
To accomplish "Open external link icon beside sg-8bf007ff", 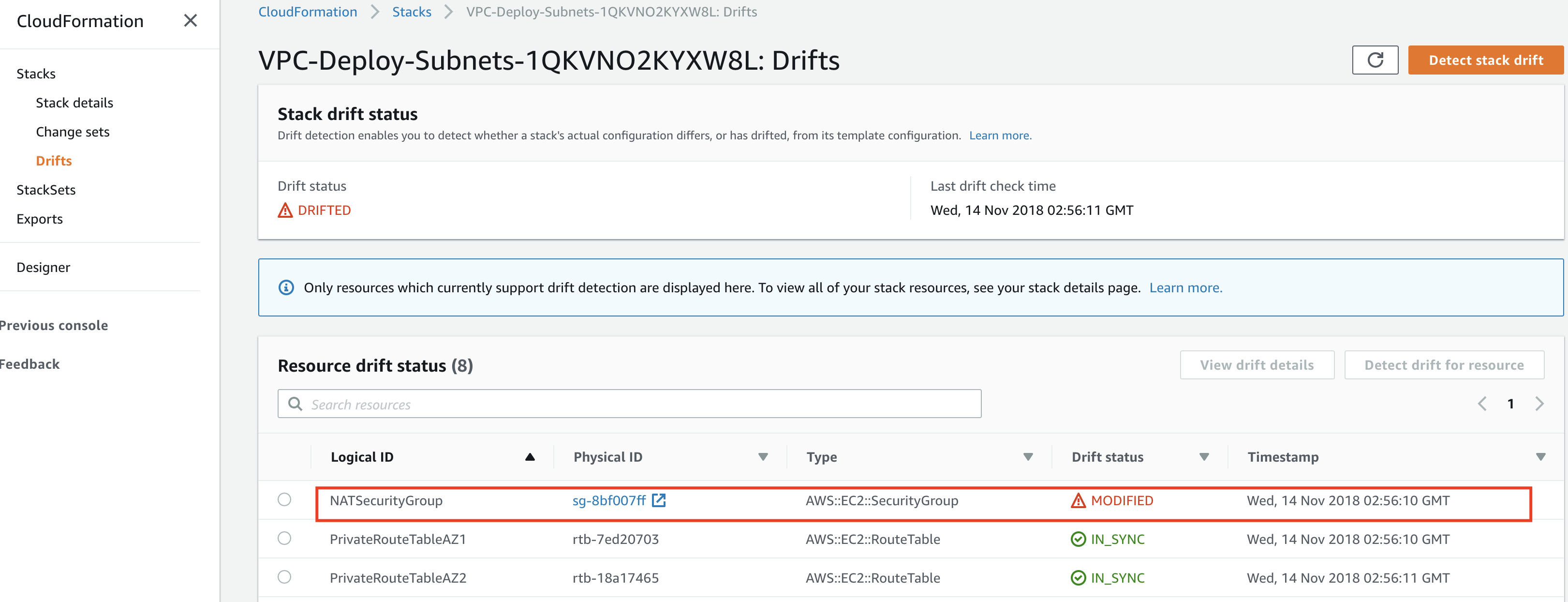I will click(x=659, y=500).
